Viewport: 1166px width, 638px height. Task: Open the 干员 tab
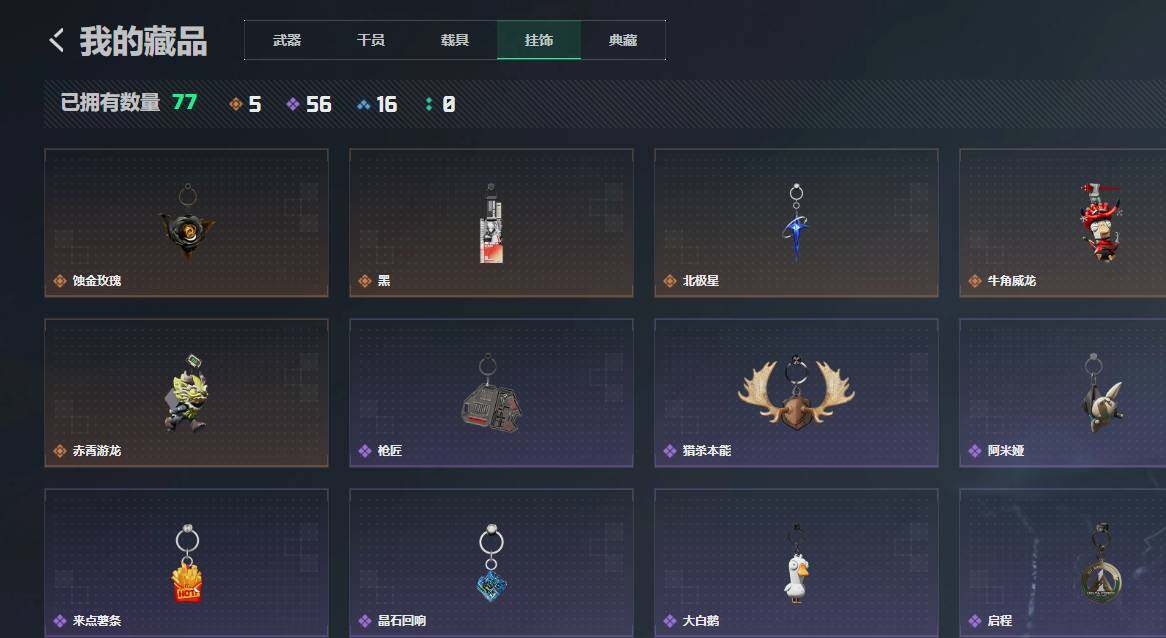click(x=370, y=40)
